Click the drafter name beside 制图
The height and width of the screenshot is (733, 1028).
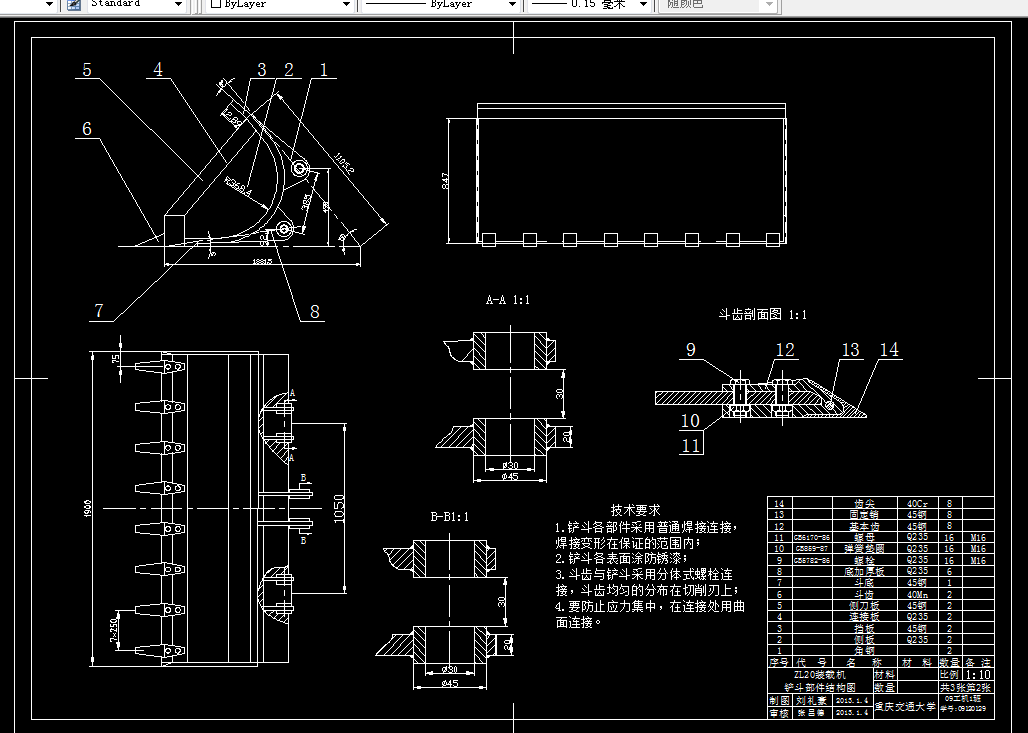(811, 700)
